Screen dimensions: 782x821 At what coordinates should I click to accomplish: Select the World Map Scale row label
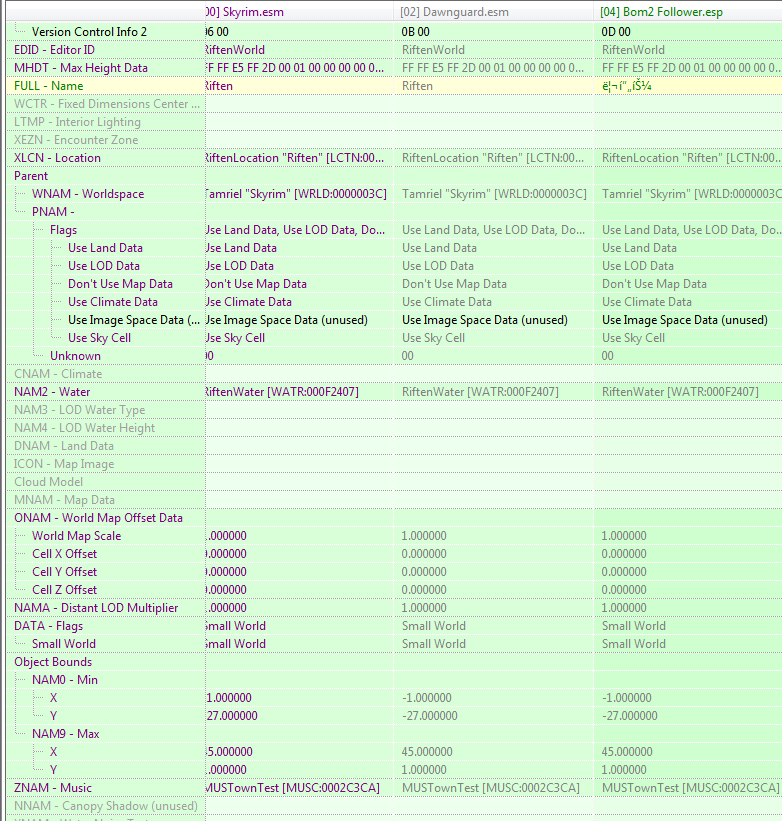pos(76,536)
